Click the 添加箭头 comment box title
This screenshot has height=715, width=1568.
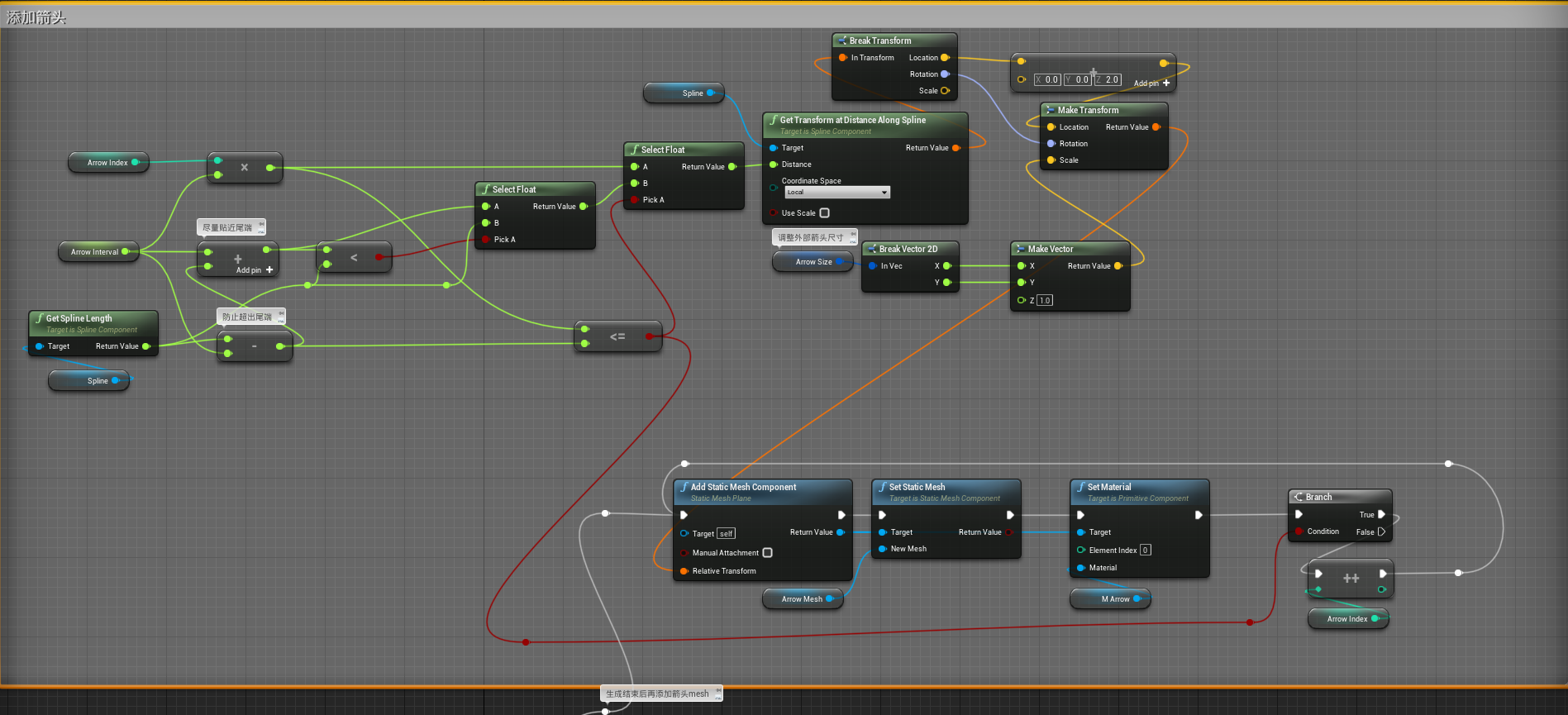pos(36,17)
